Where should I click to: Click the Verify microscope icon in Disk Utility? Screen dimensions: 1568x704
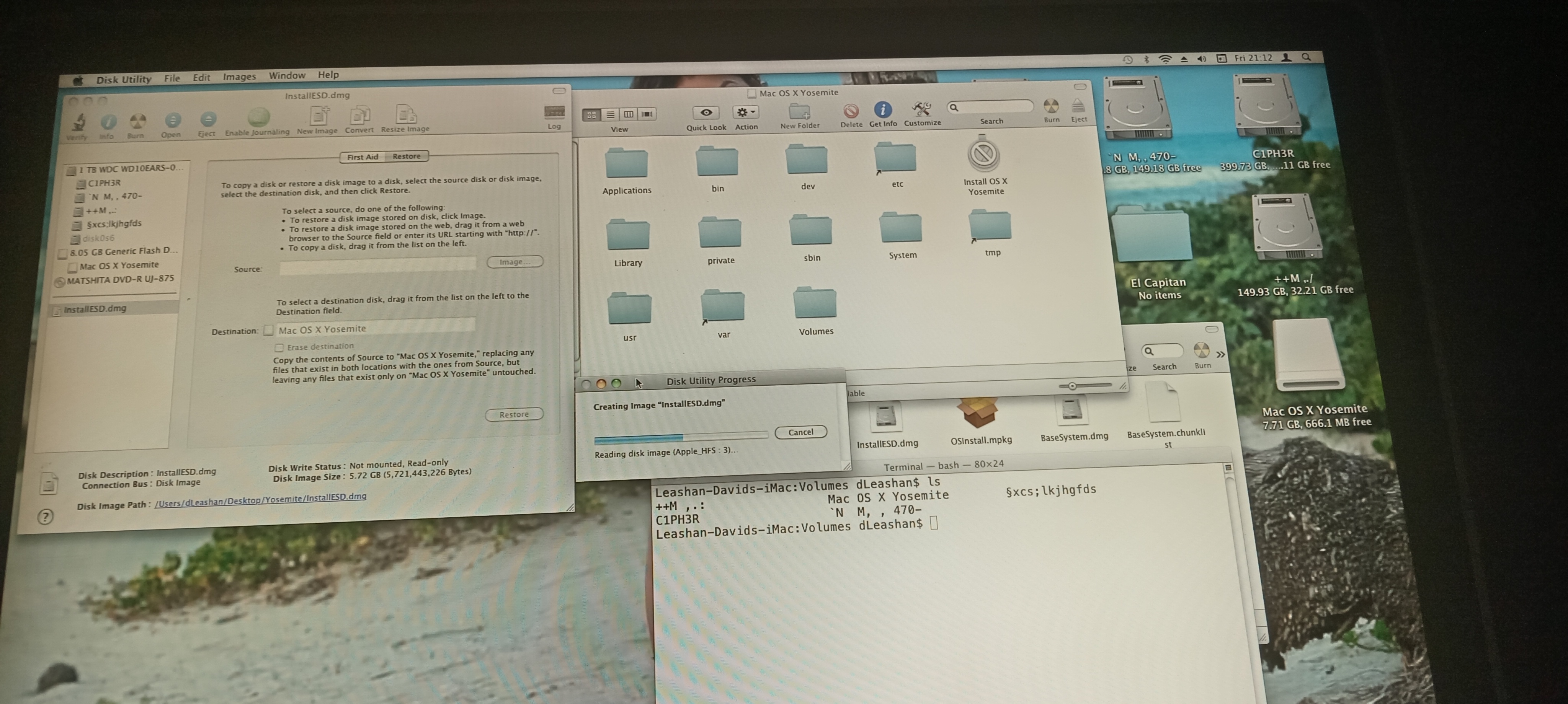[x=78, y=123]
